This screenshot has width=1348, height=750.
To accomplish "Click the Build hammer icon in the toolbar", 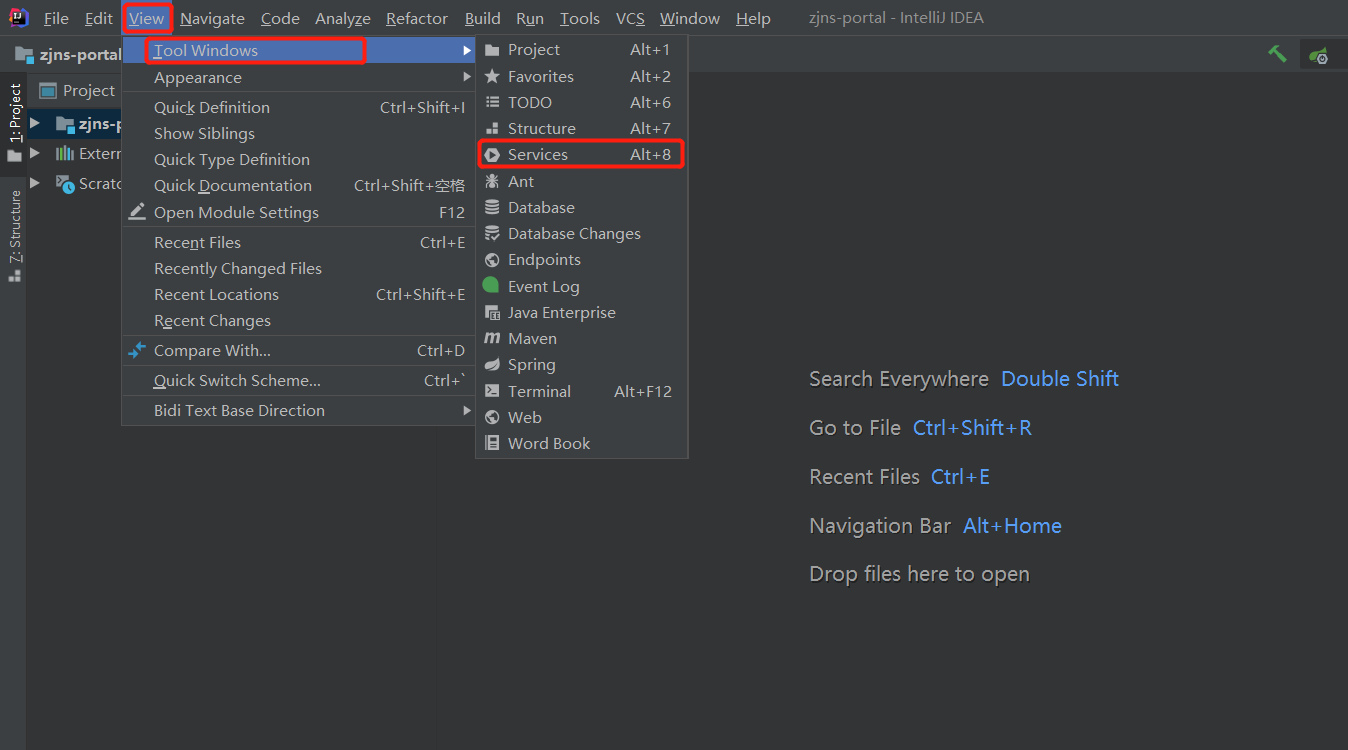I will [1277, 54].
